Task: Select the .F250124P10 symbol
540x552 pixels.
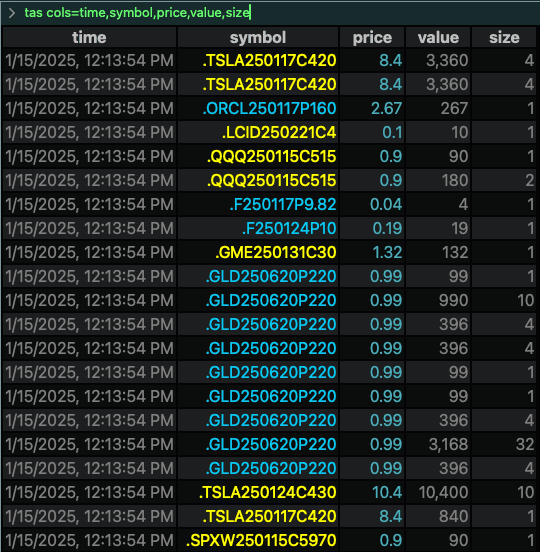Action: click(289, 228)
